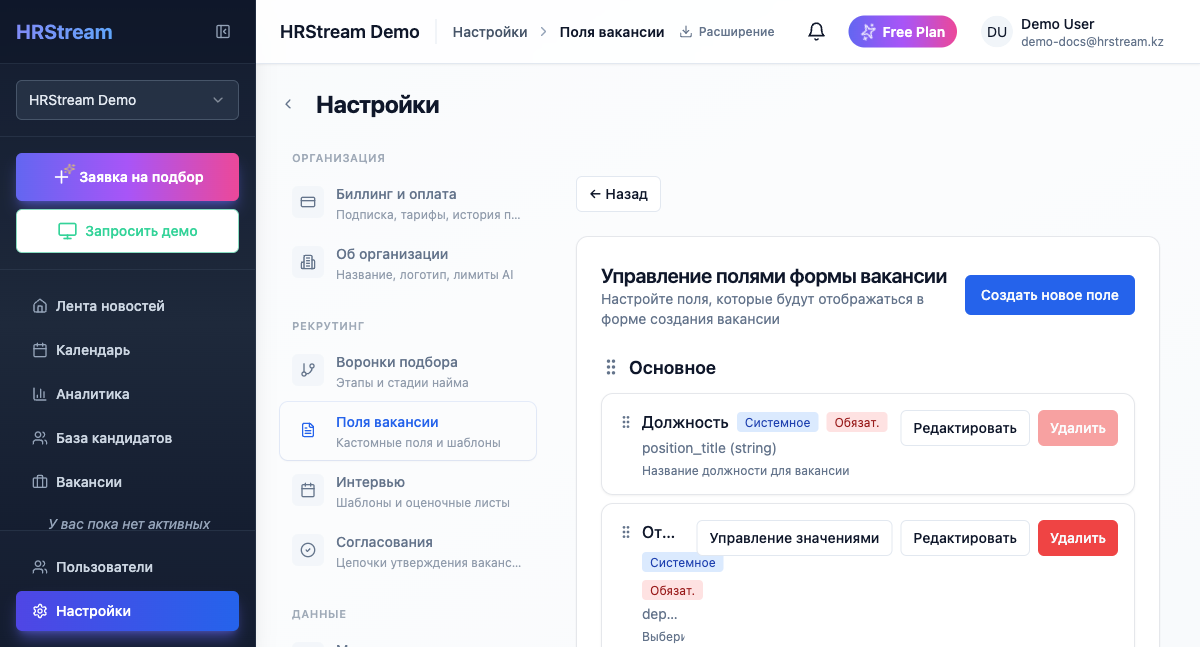Open the Demo User avatar menu
Image resolution: width=1200 pixels, height=647 pixels.
pos(996,31)
